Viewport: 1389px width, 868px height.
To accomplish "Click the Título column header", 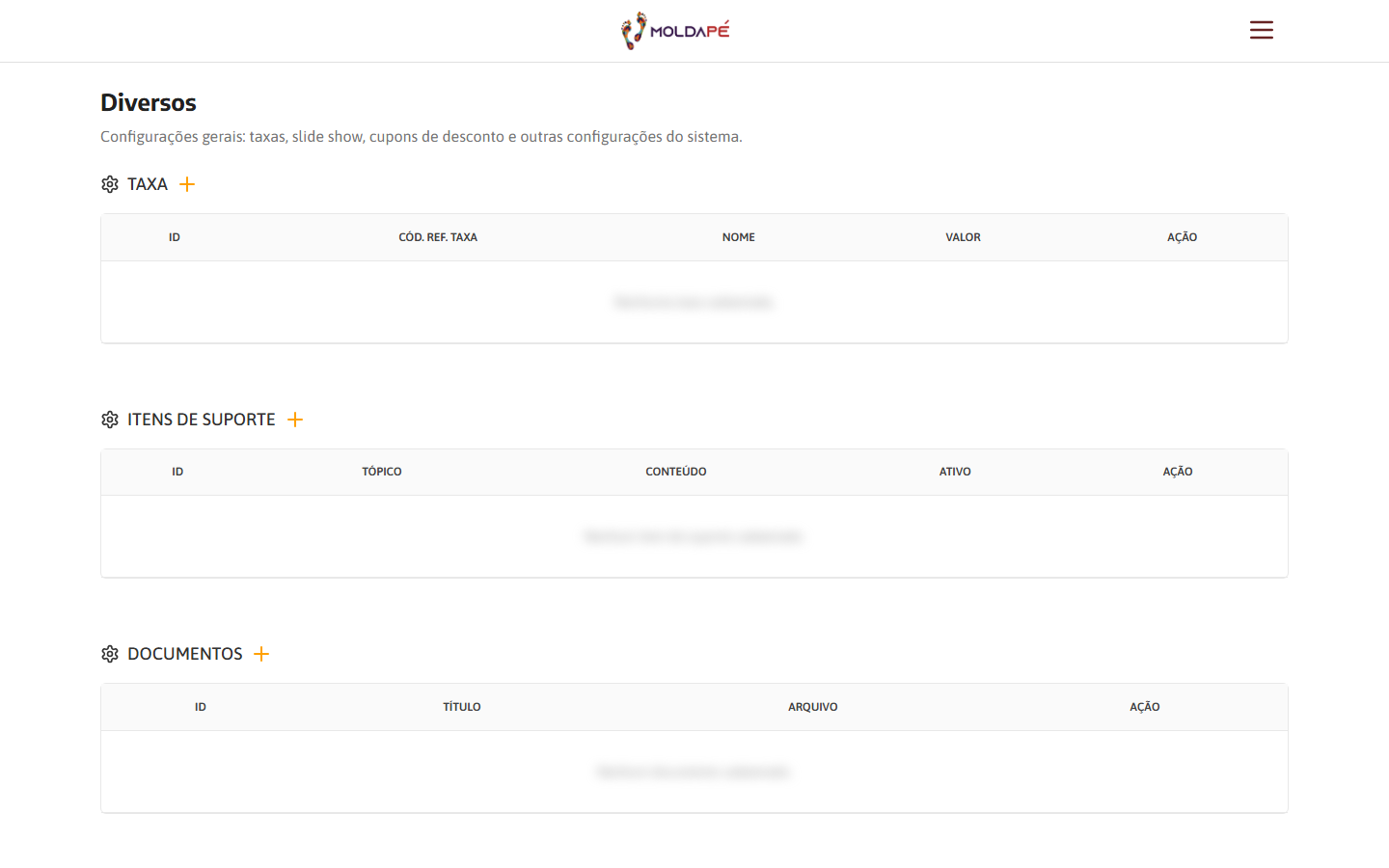I will (x=462, y=707).
